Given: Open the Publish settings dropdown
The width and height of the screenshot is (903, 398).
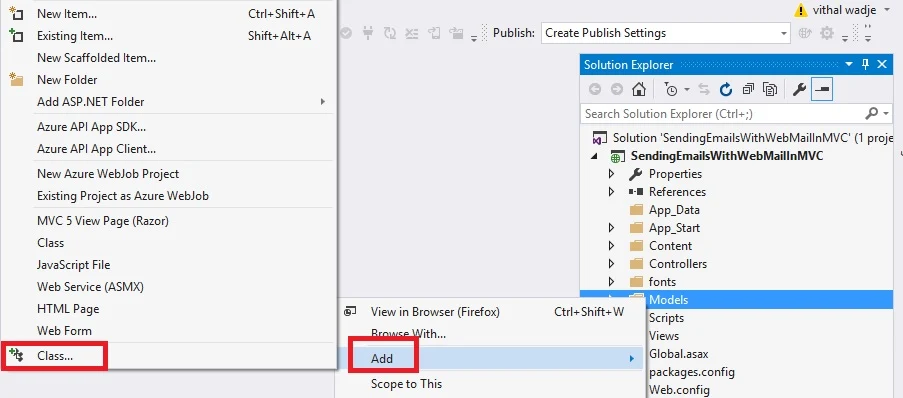Looking at the screenshot, I should (x=666, y=33).
